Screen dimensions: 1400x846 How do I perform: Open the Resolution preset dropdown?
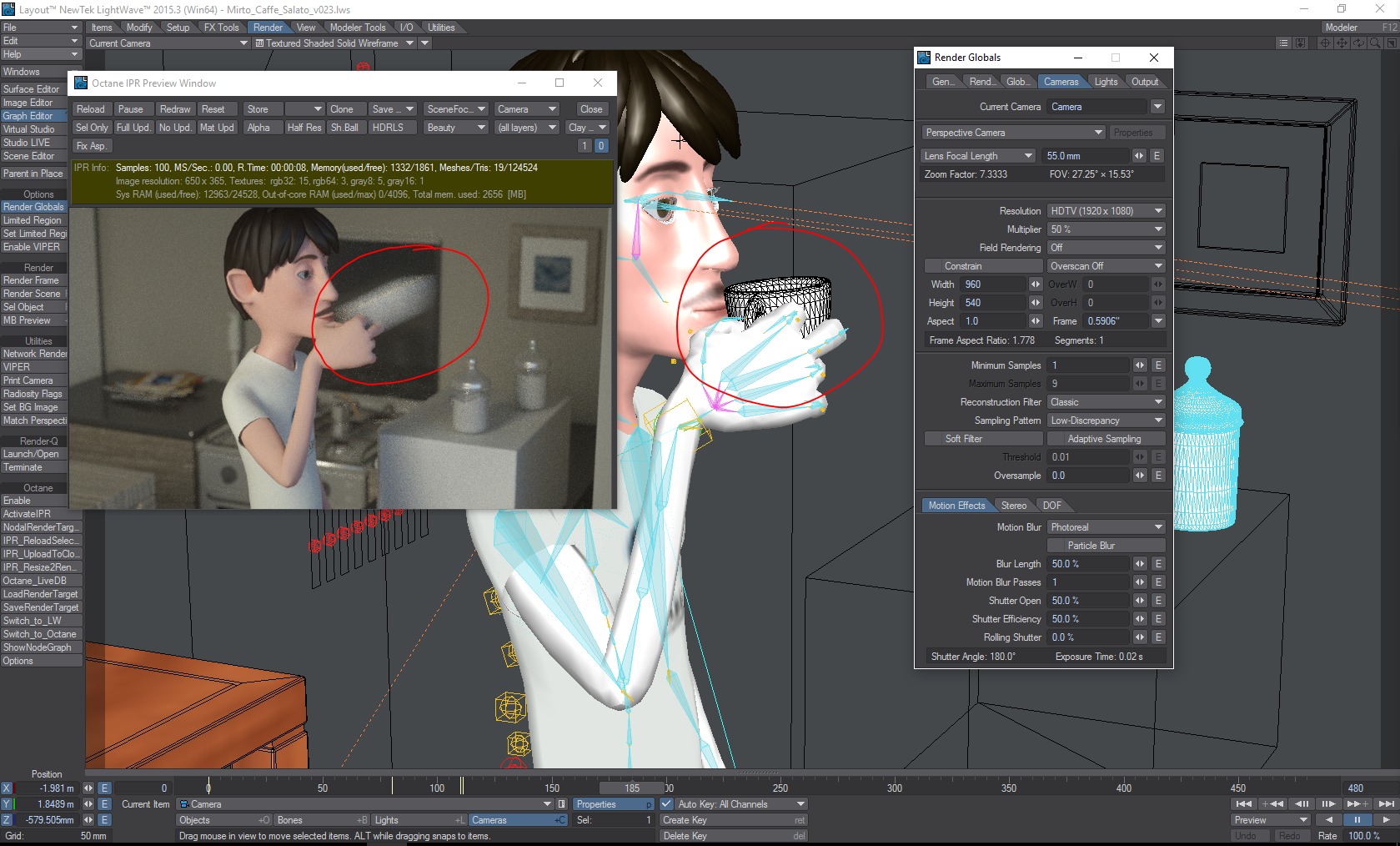1106,211
